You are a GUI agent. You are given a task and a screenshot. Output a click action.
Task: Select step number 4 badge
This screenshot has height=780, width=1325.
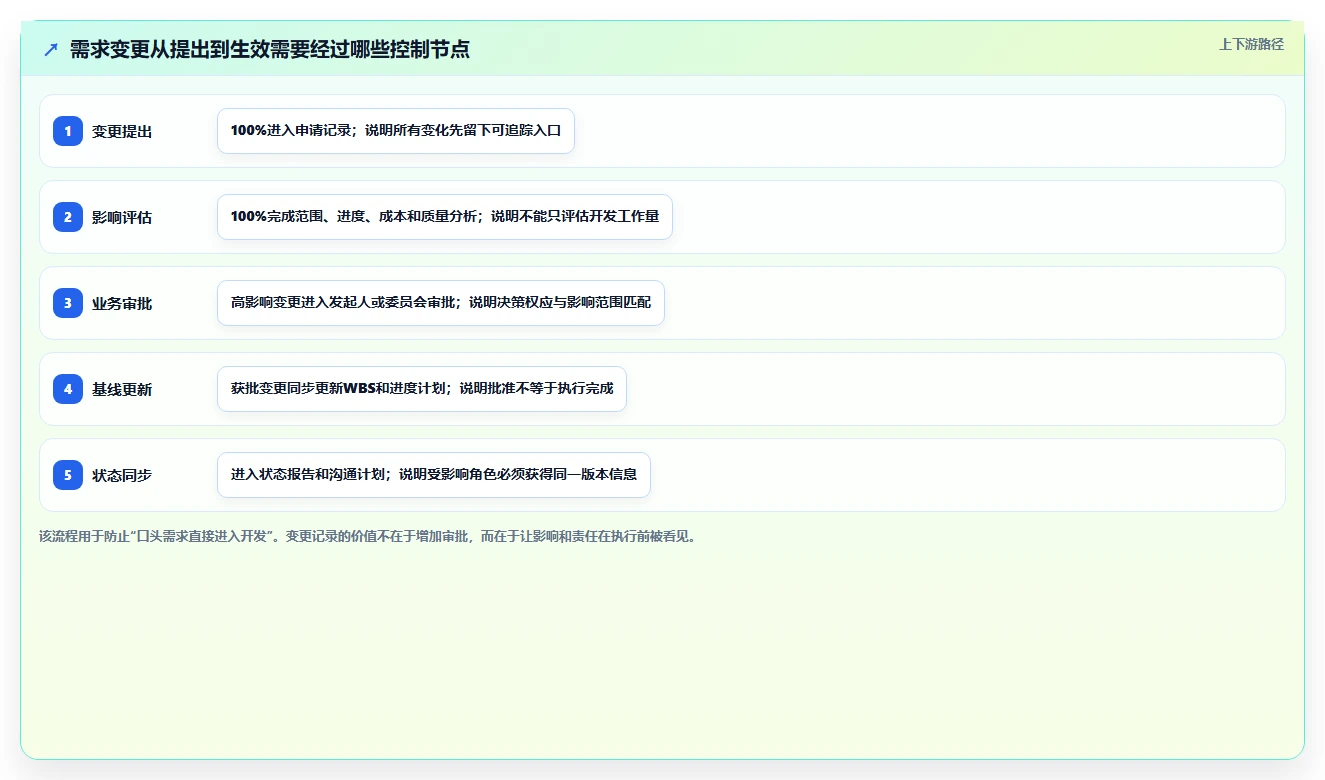68,389
